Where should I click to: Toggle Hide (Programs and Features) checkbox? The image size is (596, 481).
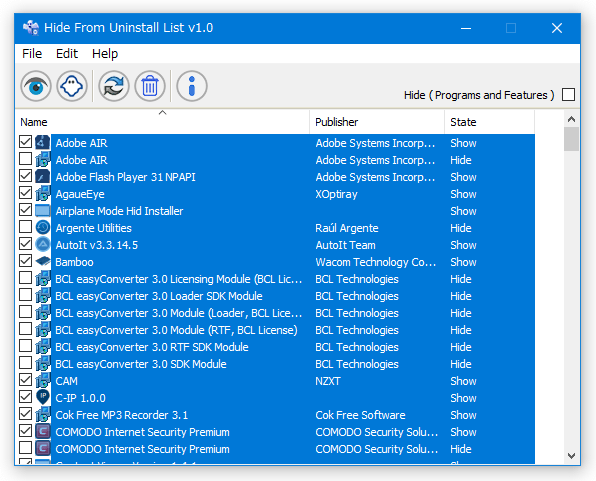[568, 94]
